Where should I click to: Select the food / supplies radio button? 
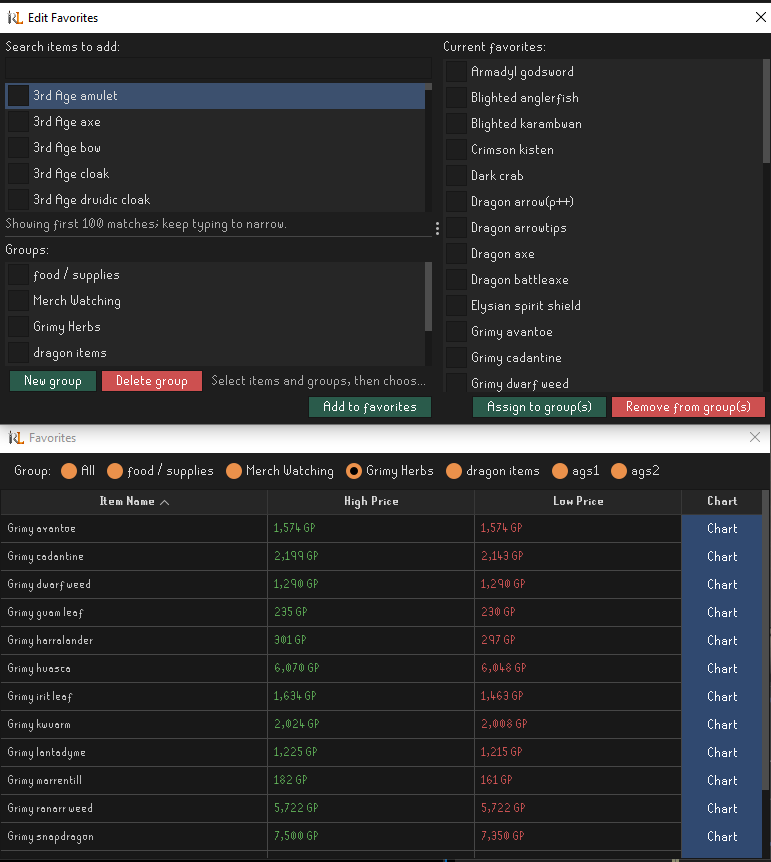pyautogui.click(x=114, y=471)
